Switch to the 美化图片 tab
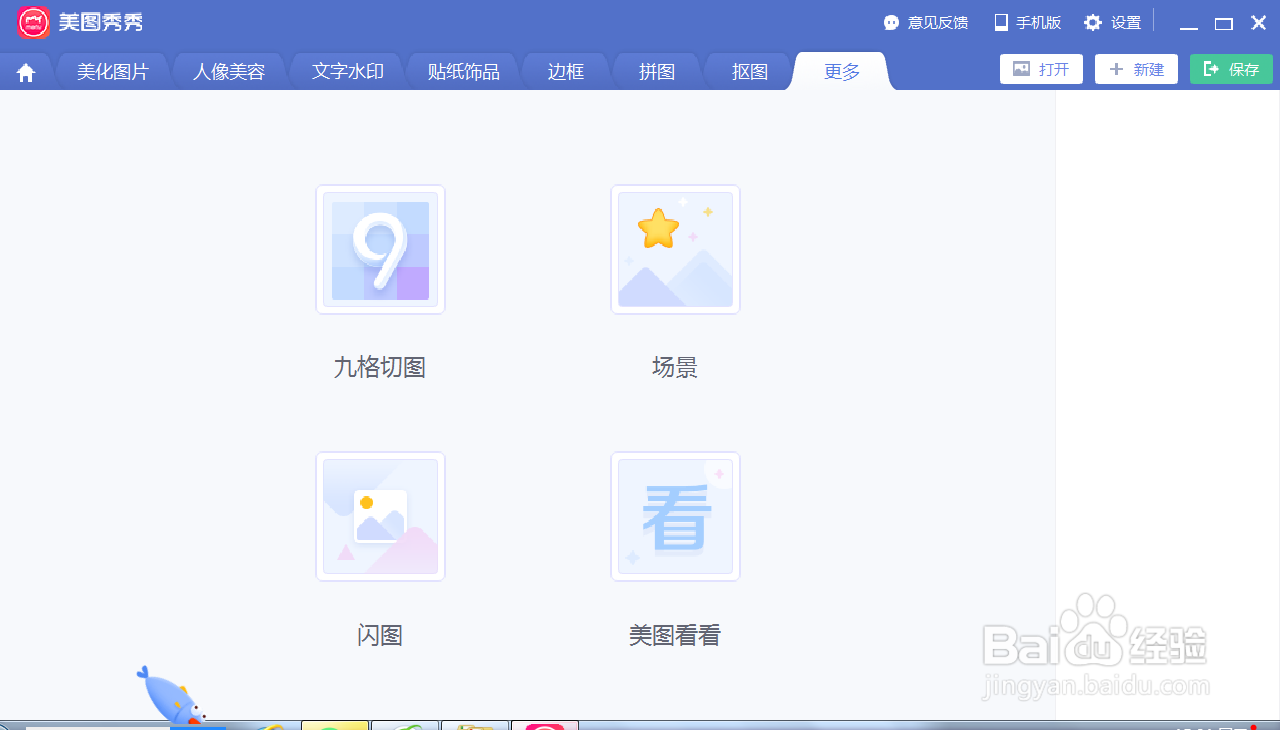Viewport: 1280px width, 730px height. (x=113, y=72)
